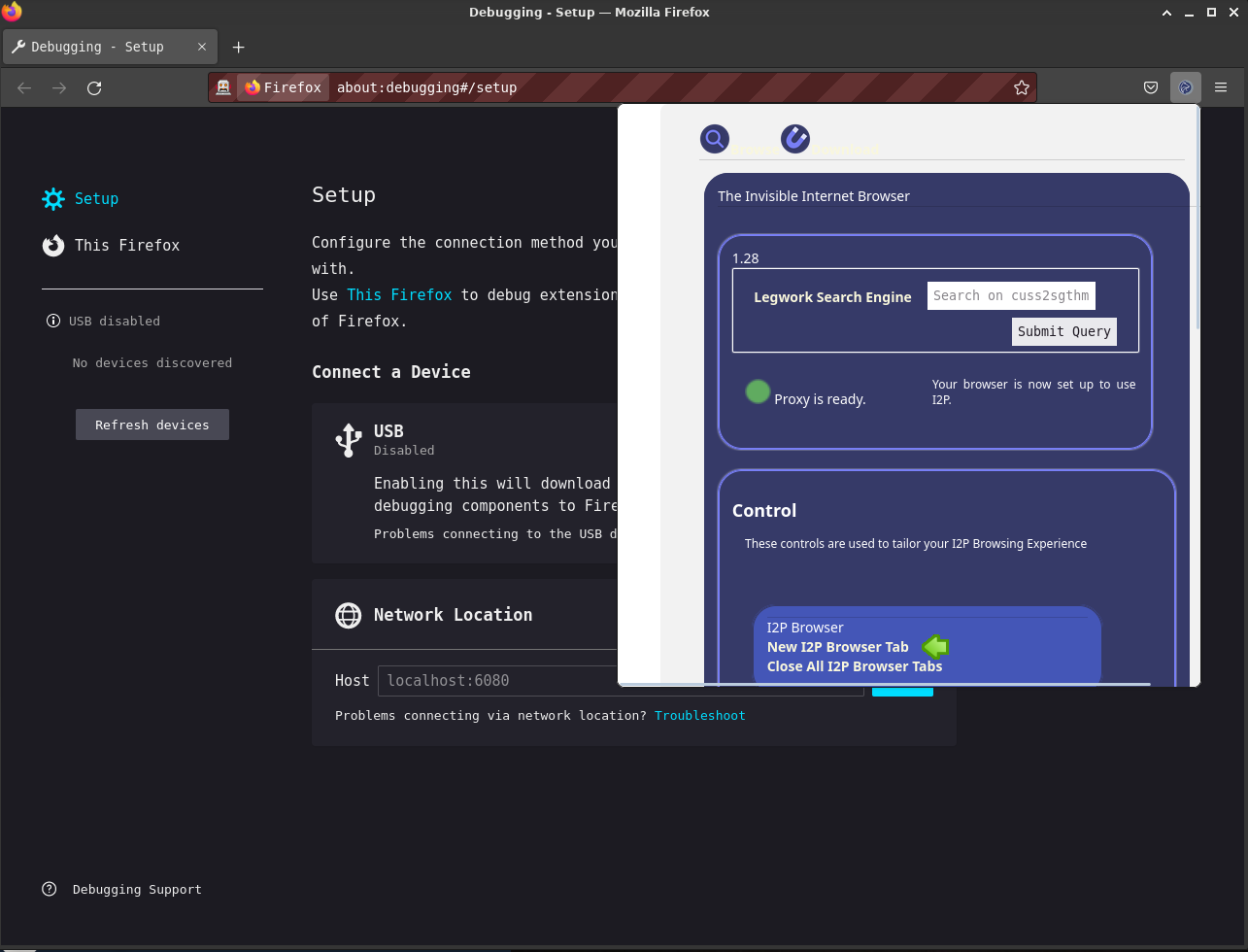Screen dimensions: 1248x952
Task: Click the 'Network Location' heading
Action: (453, 615)
